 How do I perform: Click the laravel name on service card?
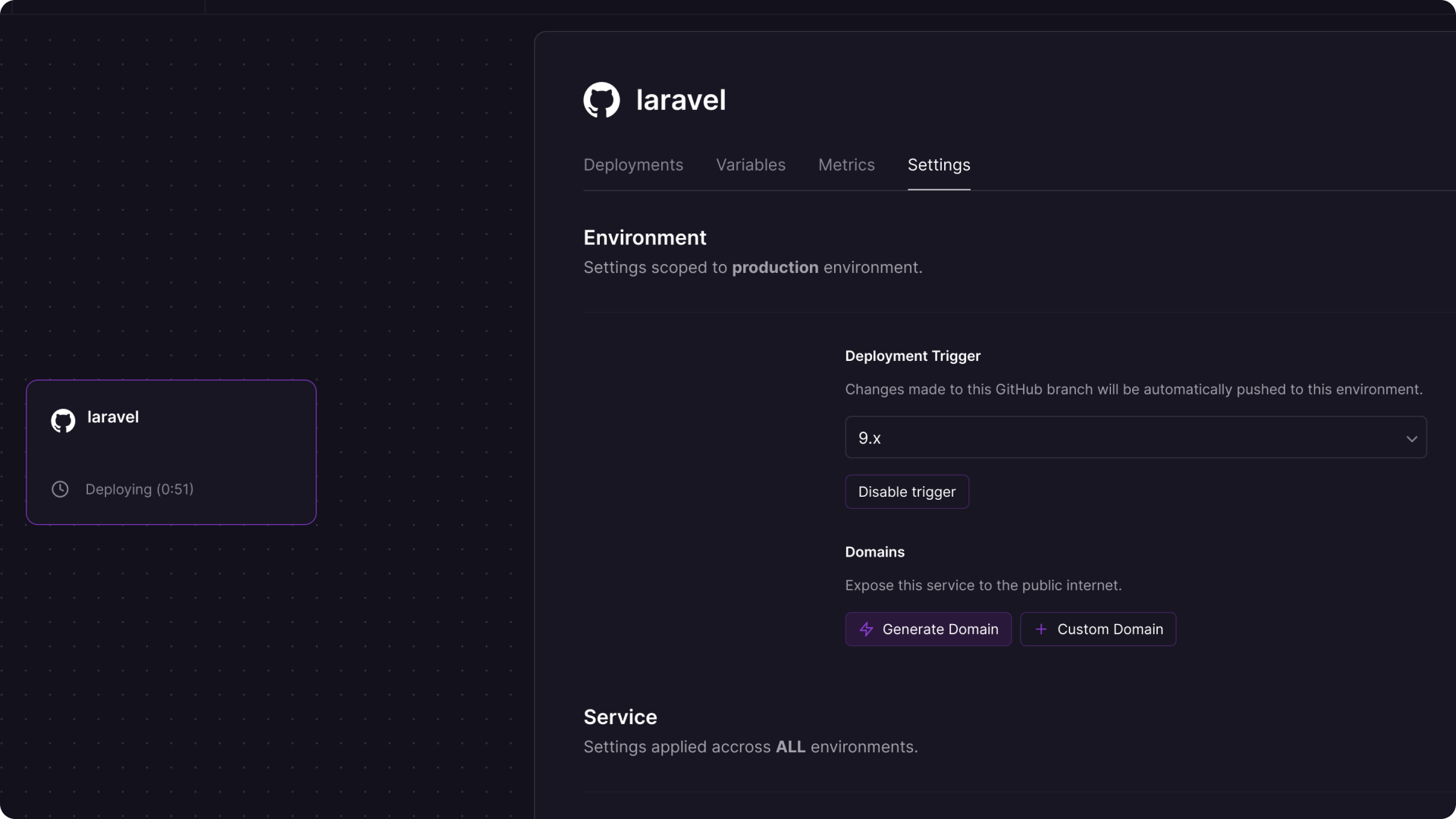click(x=113, y=417)
